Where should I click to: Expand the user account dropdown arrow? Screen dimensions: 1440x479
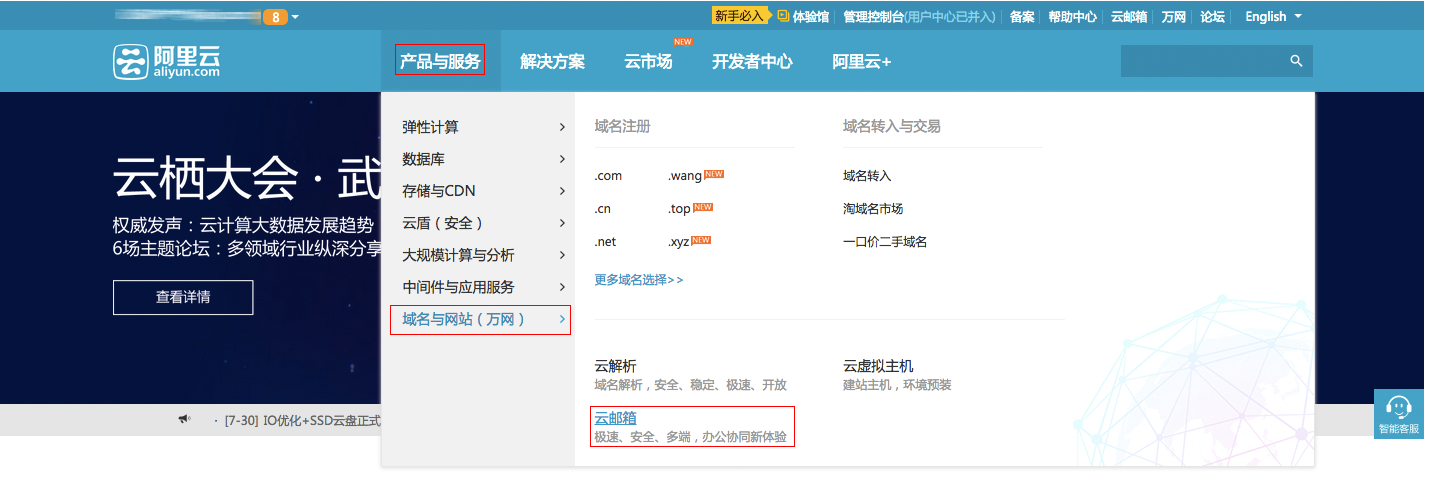click(x=296, y=17)
